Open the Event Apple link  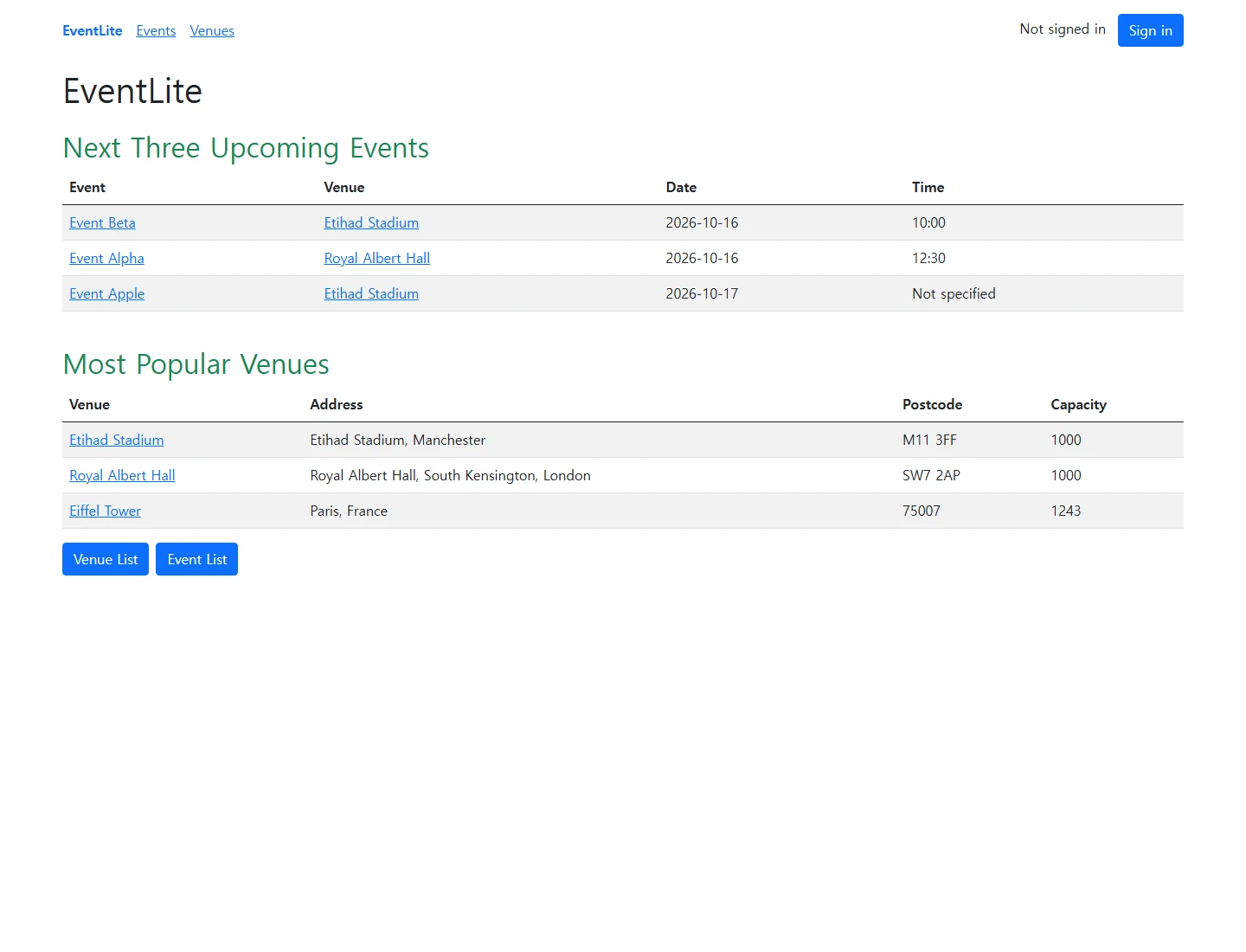coord(106,293)
